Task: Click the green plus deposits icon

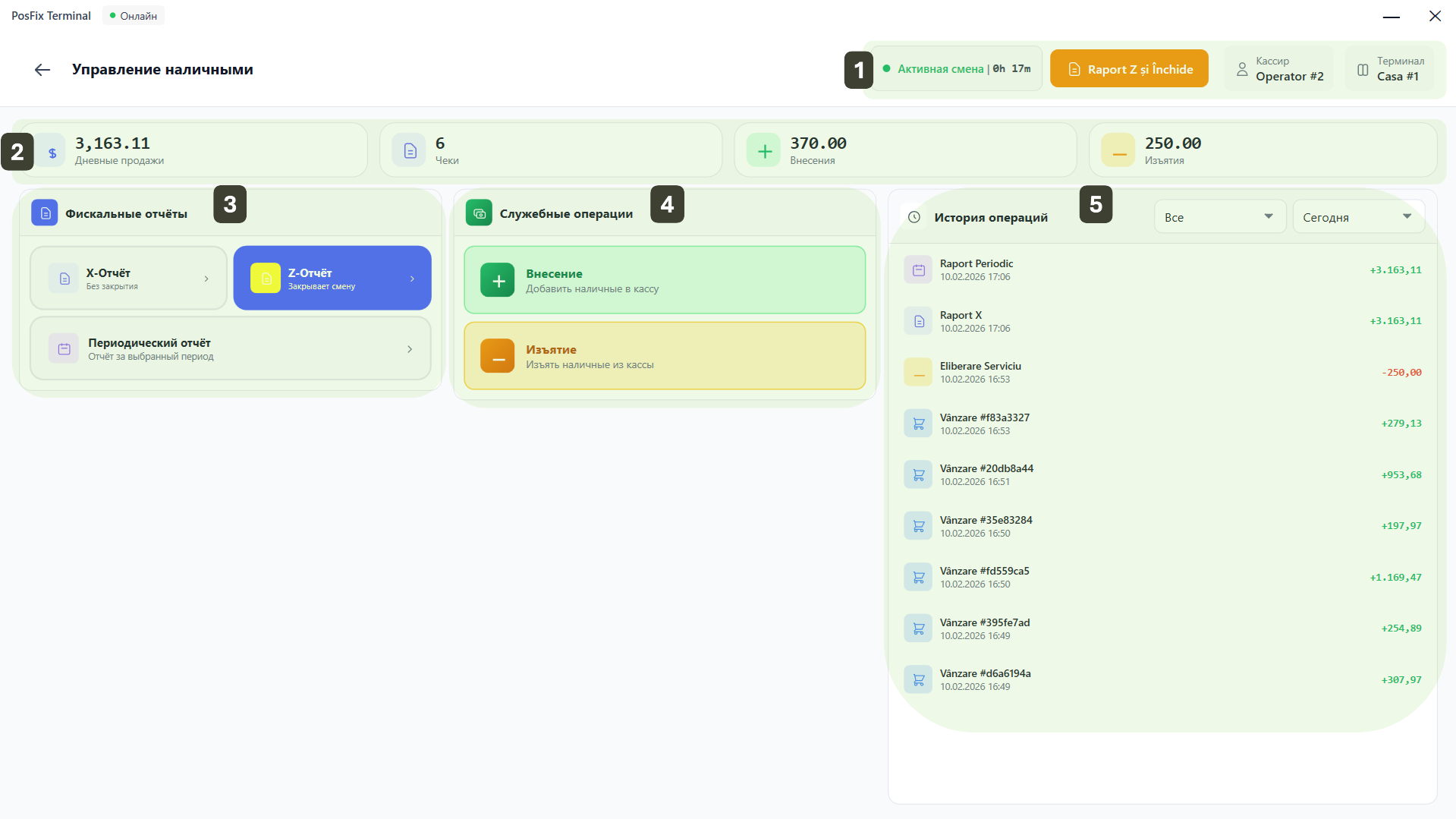Action: 764,151
